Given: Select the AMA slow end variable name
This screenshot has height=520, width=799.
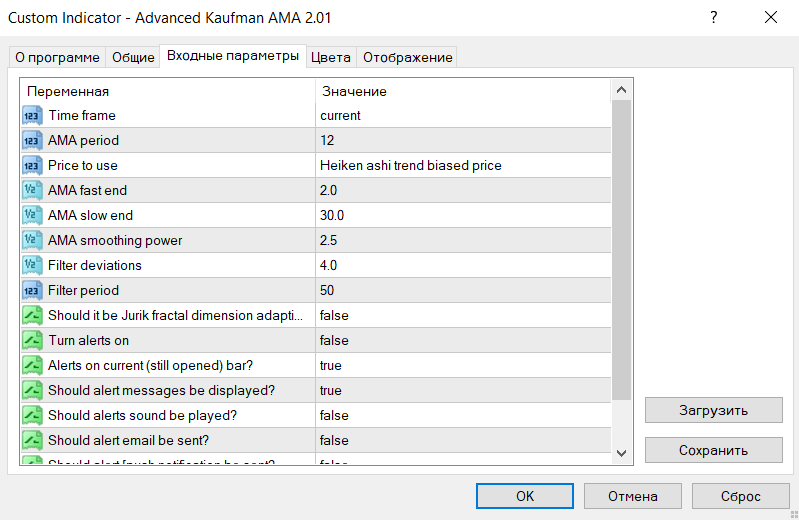Looking at the screenshot, I should [x=90, y=215].
